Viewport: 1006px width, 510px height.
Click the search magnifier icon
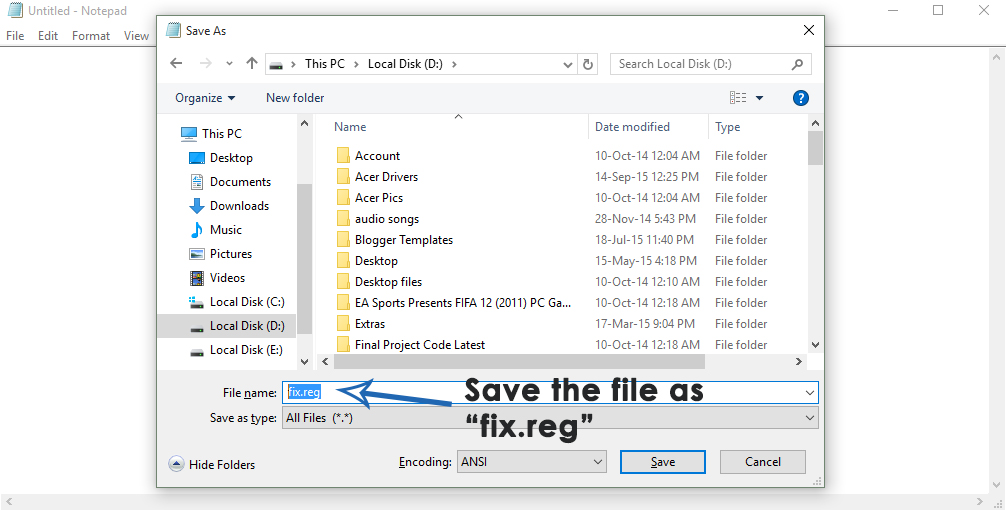click(x=797, y=64)
